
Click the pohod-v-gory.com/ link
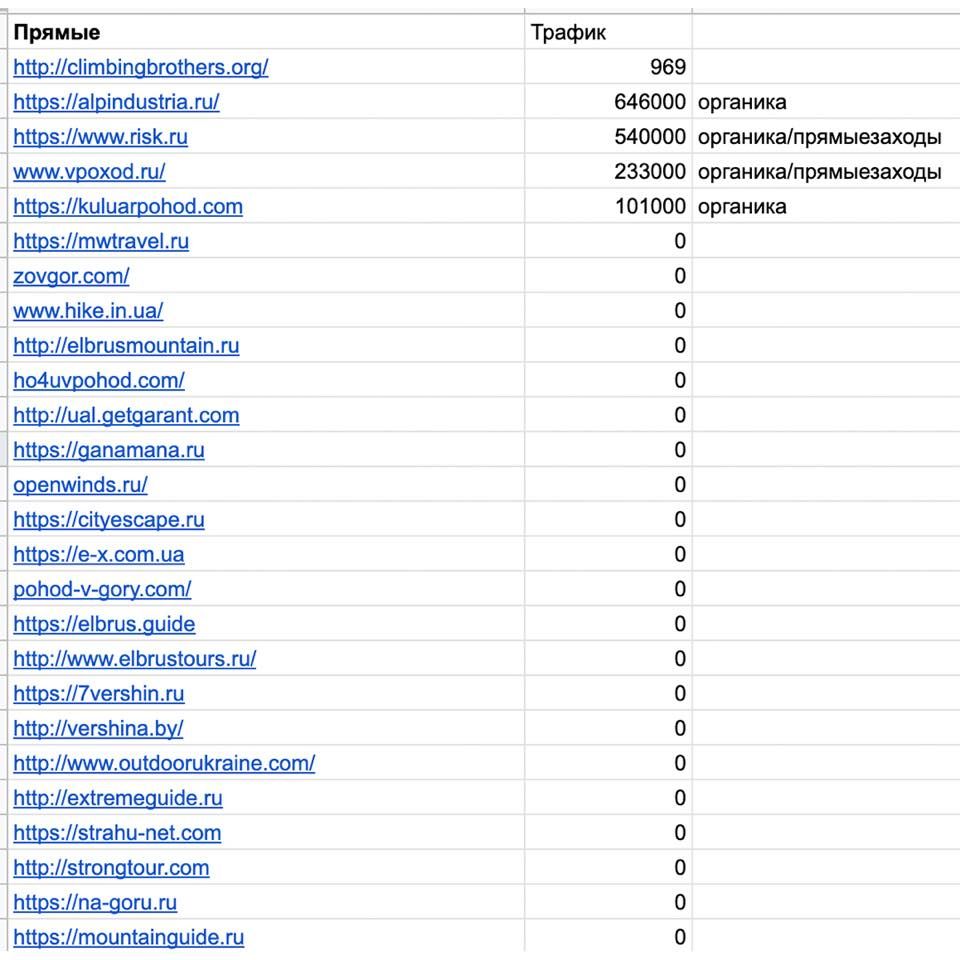[x=102, y=589]
